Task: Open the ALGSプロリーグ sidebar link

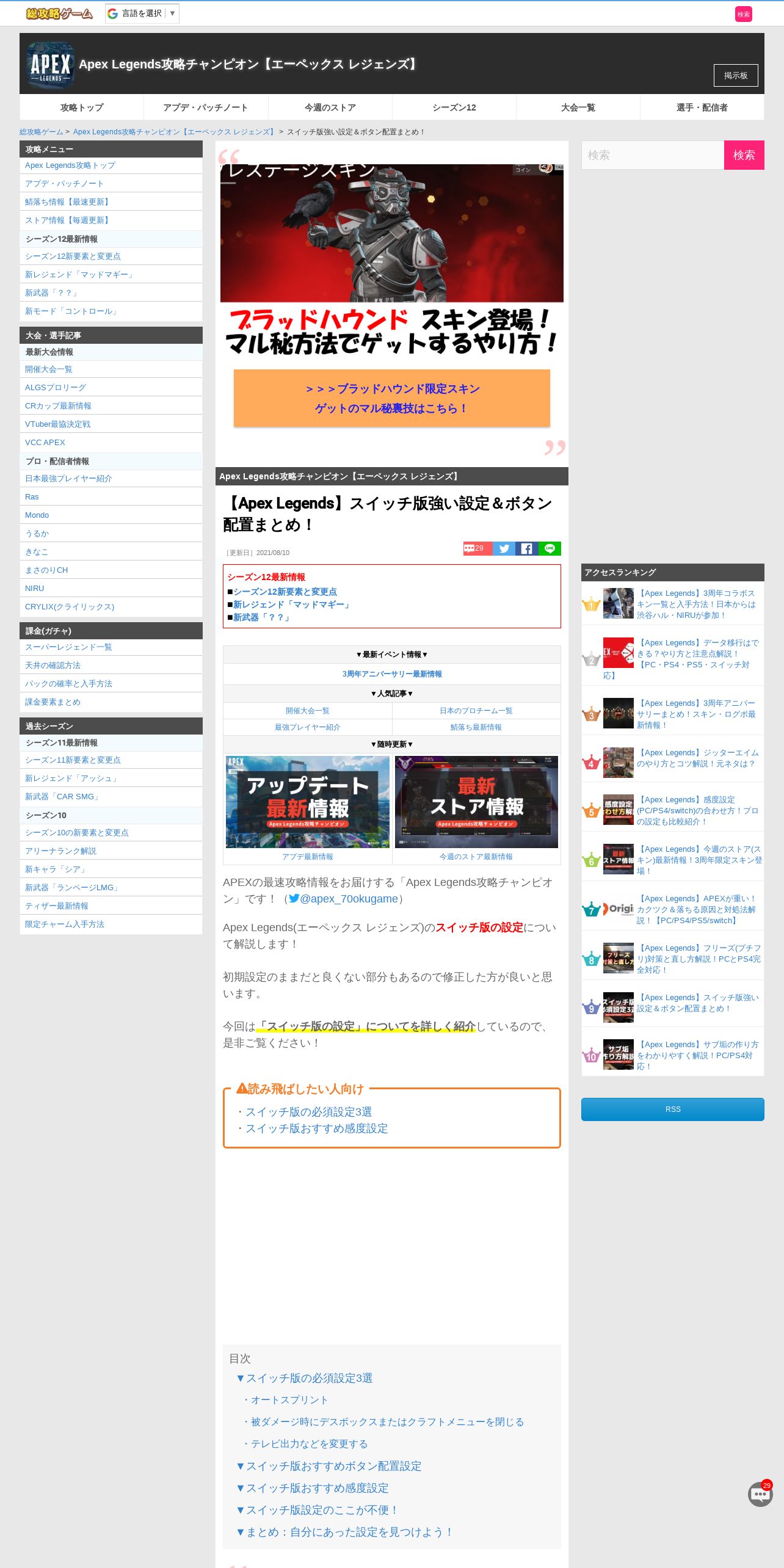Action: (x=56, y=388)
